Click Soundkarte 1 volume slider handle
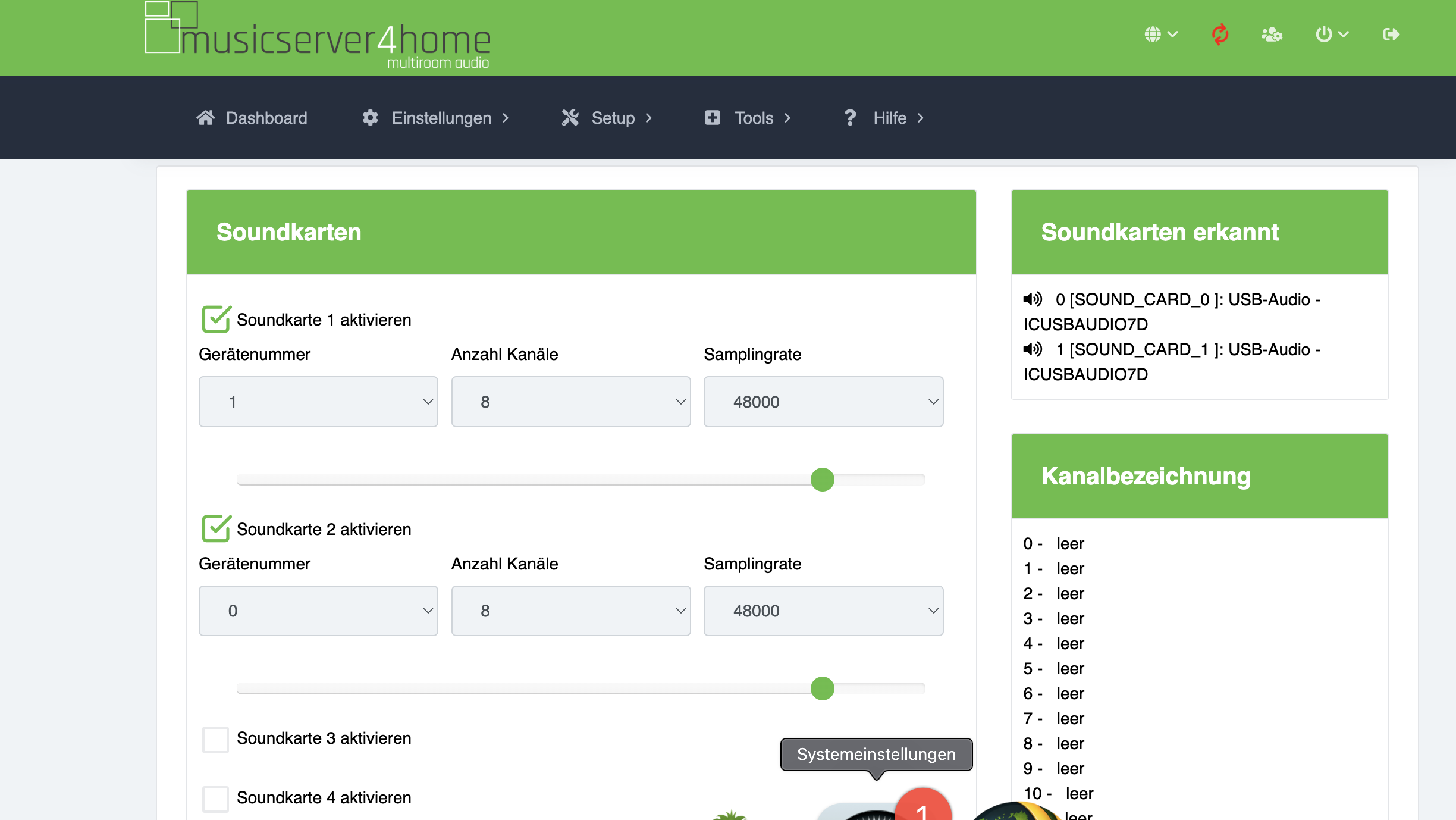The height and width of the screenshot is (820, 1456). click(x=823, y=480)
